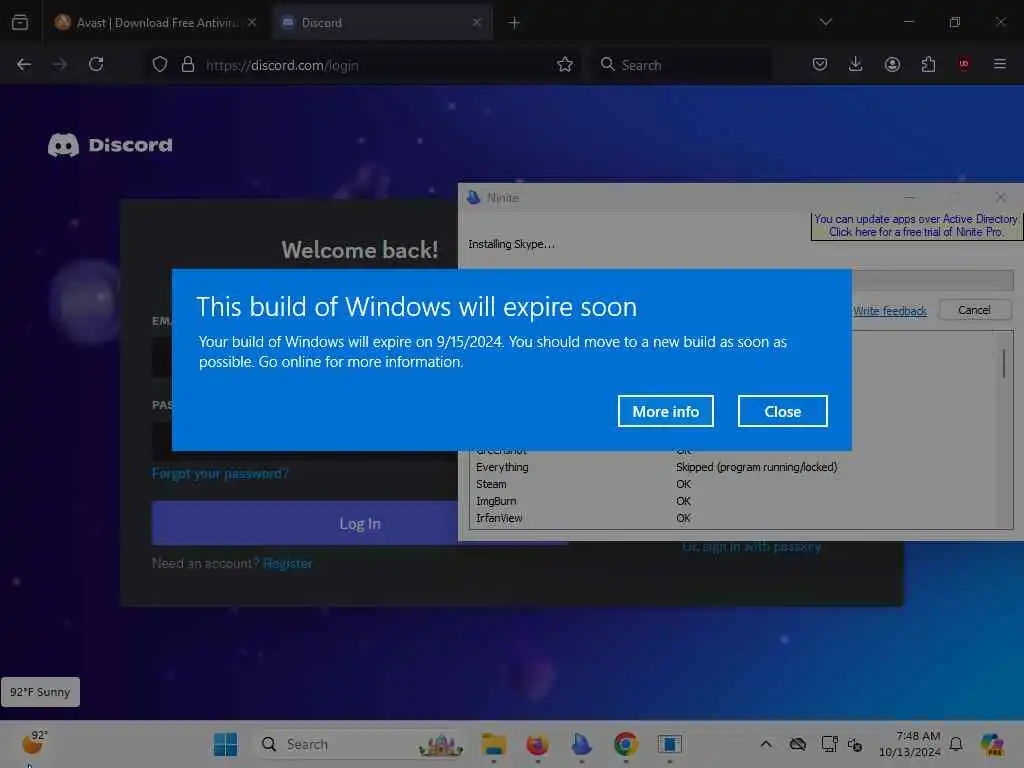Open the blue window app on the taskbar
The width and height of the screenshot is (1024, 768).
point(669,744)
